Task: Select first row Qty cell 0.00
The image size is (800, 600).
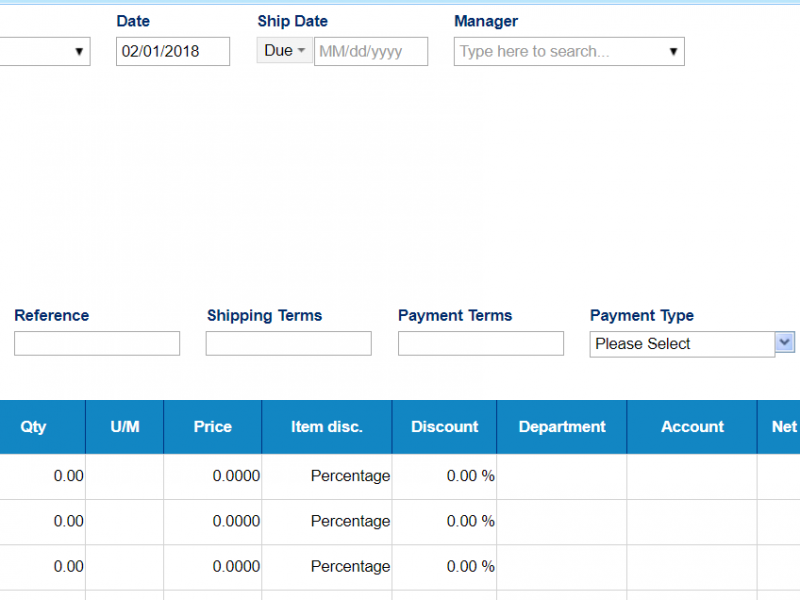Action: click(42, 476)
